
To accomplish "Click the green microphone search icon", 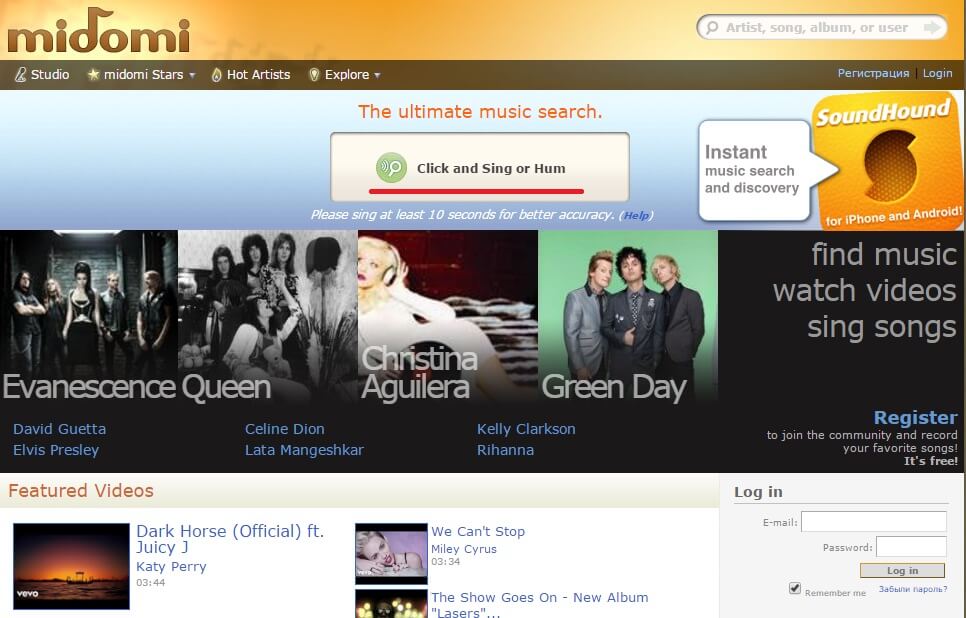I will click(x=390, y=168).
